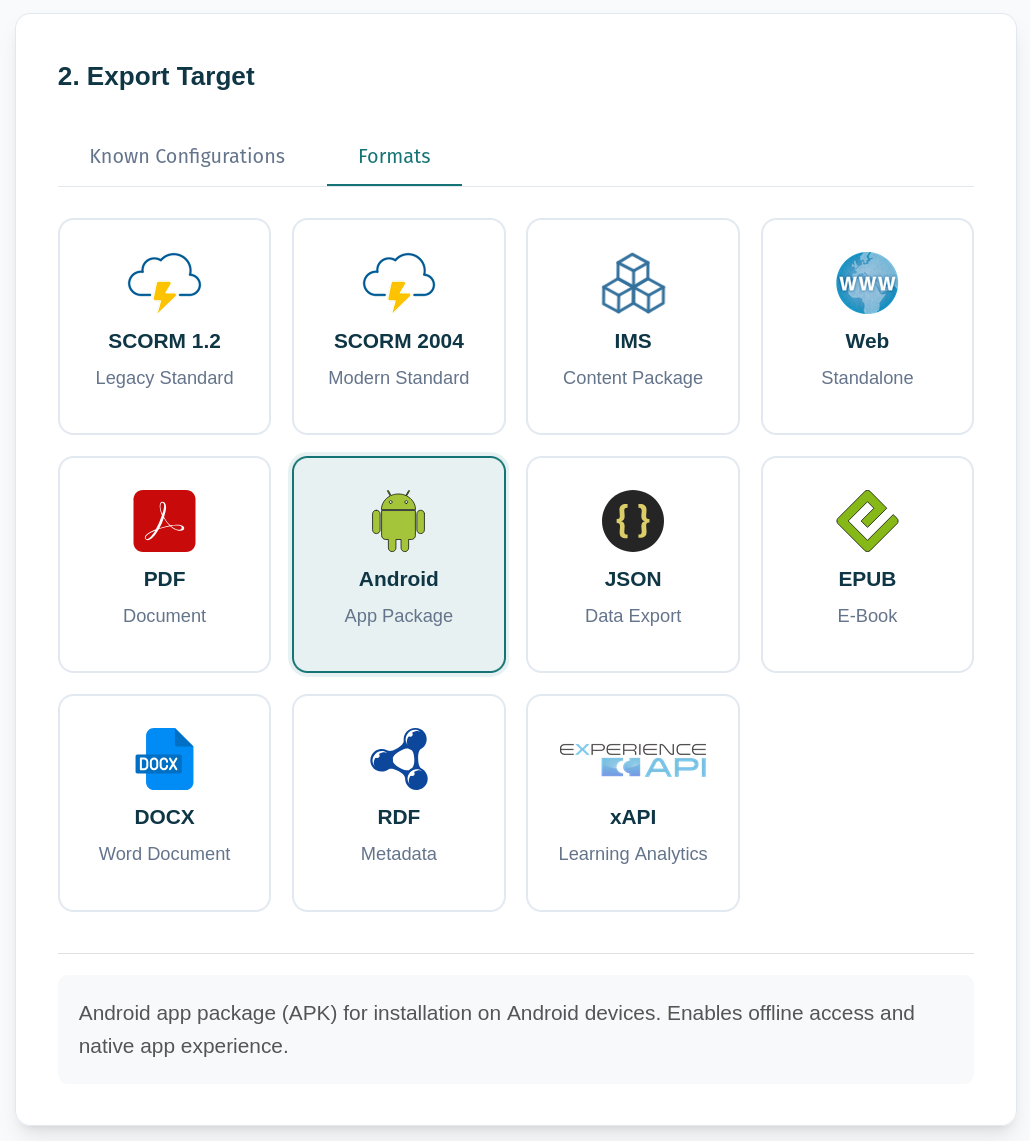
Task: Click the red PDF Adobe icon
Action: (164, 520)
